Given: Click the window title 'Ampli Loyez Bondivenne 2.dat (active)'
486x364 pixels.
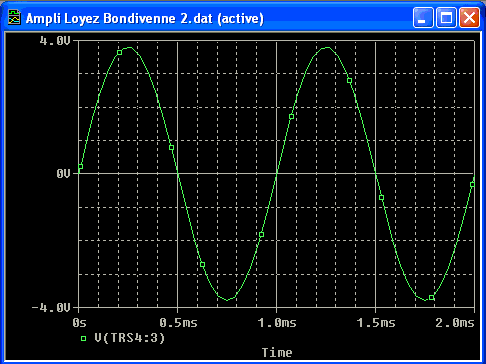Looking at the screenshot, I should coord(145,18).
